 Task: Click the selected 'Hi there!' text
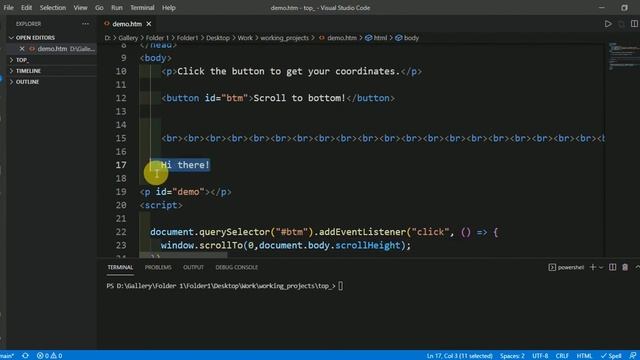click(x=185, y=165)
